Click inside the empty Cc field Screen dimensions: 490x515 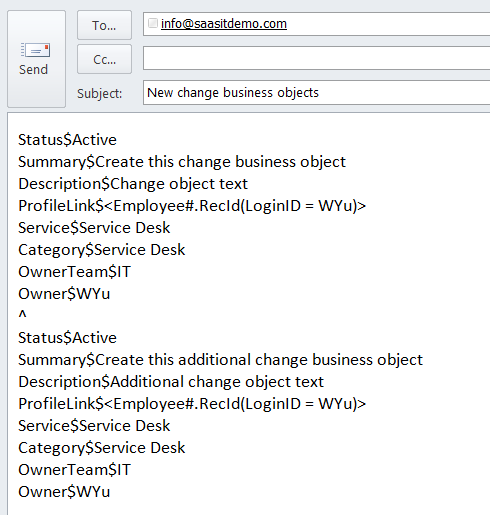pos(317,58)
